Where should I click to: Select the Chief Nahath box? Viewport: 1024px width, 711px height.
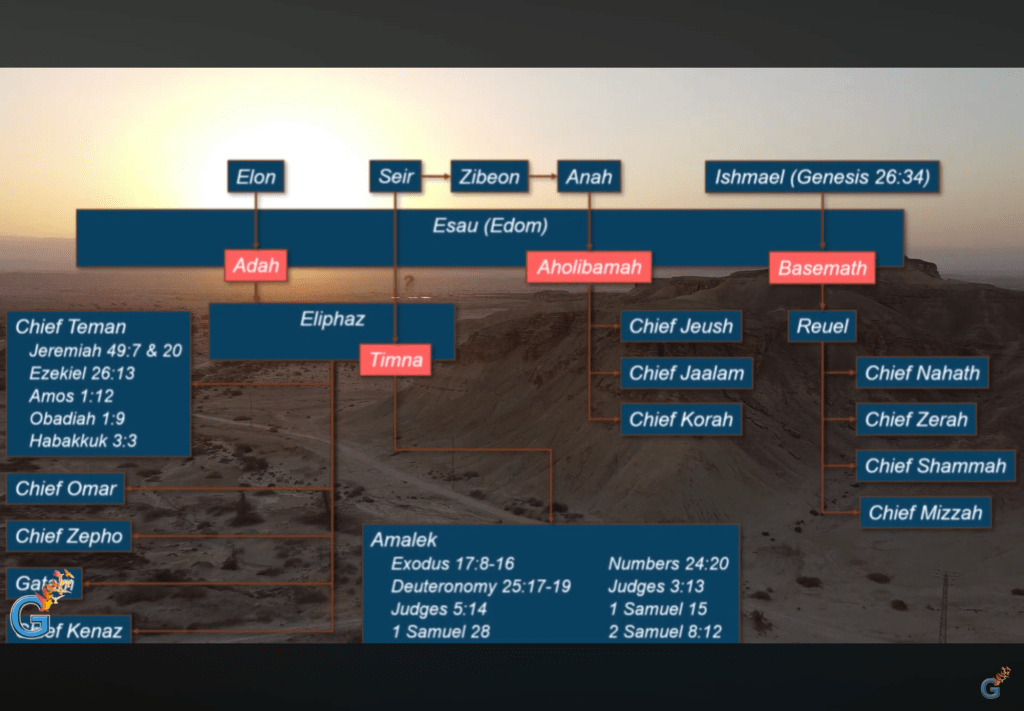(x=922, y=373)
